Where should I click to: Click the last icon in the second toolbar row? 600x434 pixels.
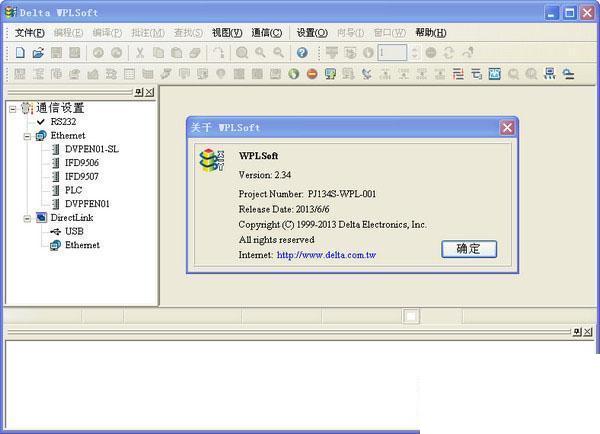coord(569,73)
